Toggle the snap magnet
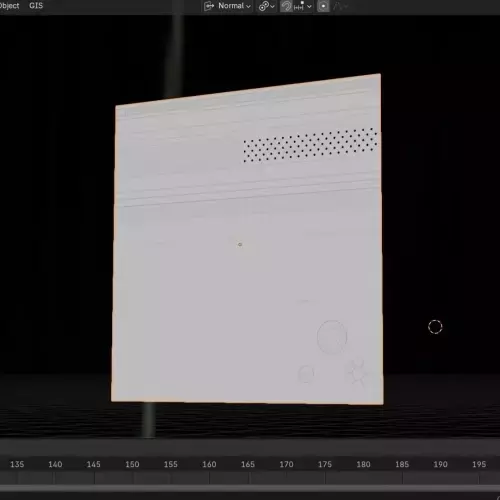Screen dimensions: 500x500 [x=286, y=6]
